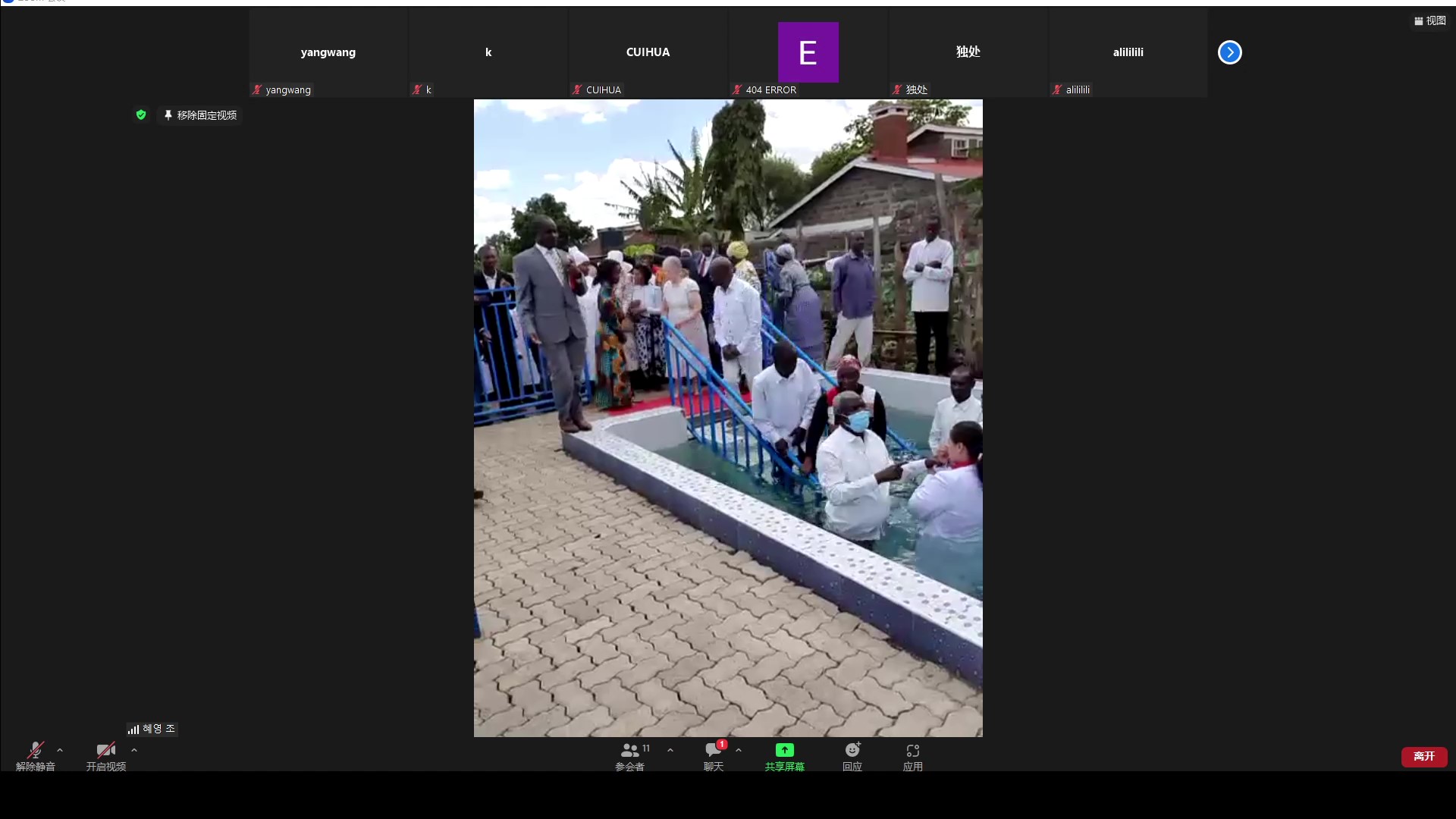
Task: Click the pinned baptism video feed
Action: point(728,417)
